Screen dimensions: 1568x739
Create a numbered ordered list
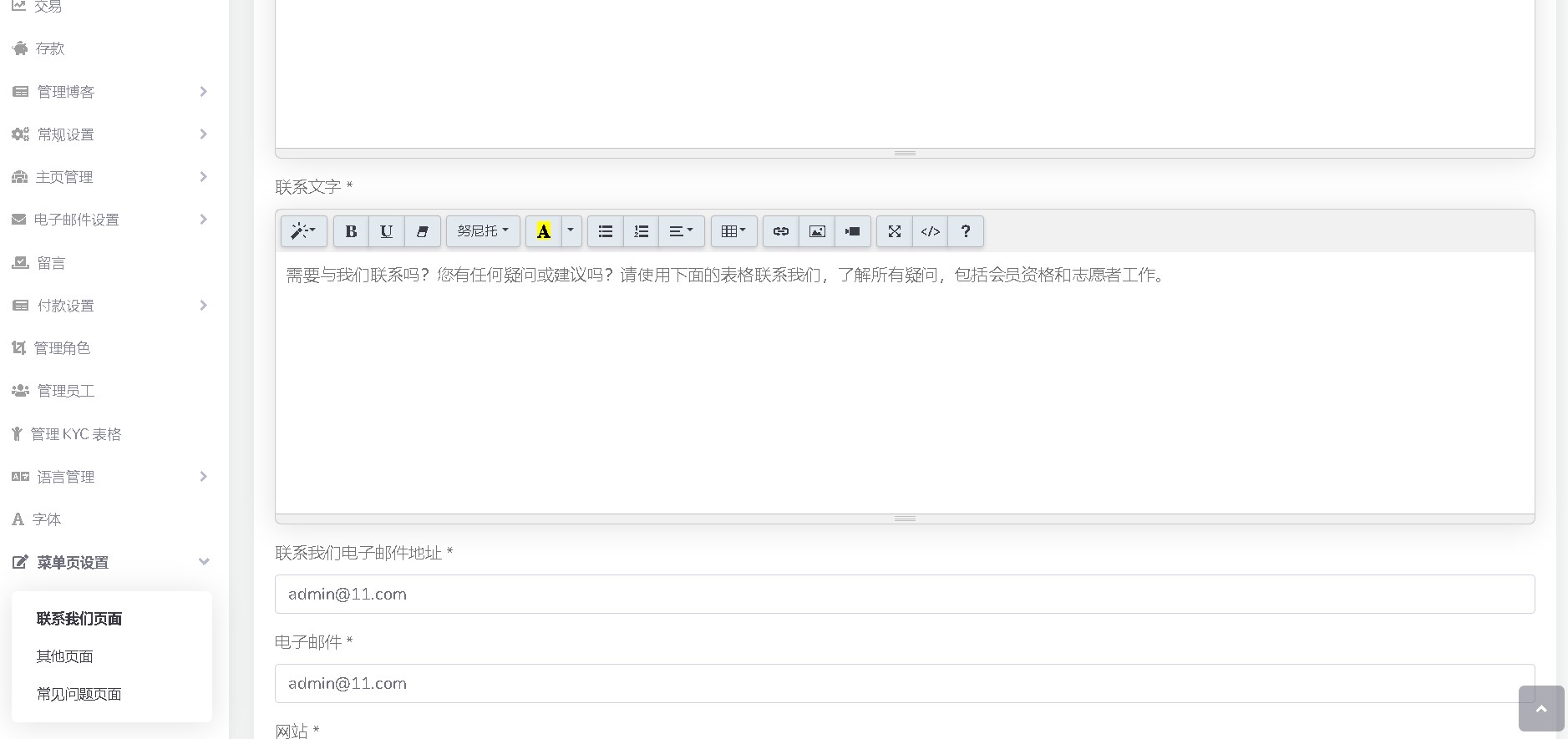(641, 231)
